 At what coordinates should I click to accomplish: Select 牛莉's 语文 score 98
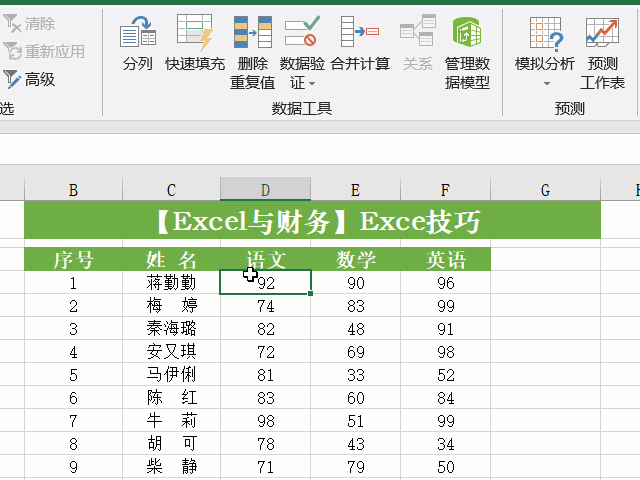point(265,420)
